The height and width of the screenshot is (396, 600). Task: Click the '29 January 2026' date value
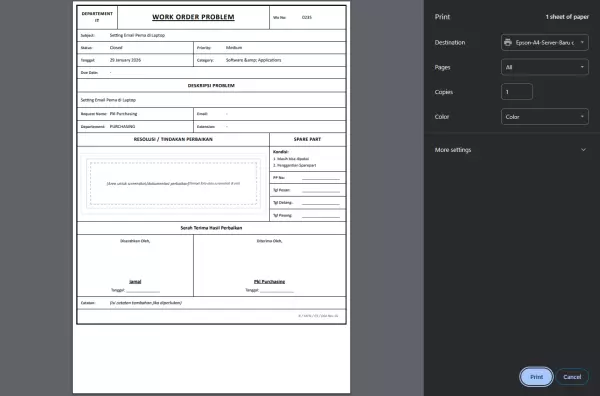(125, 60)
